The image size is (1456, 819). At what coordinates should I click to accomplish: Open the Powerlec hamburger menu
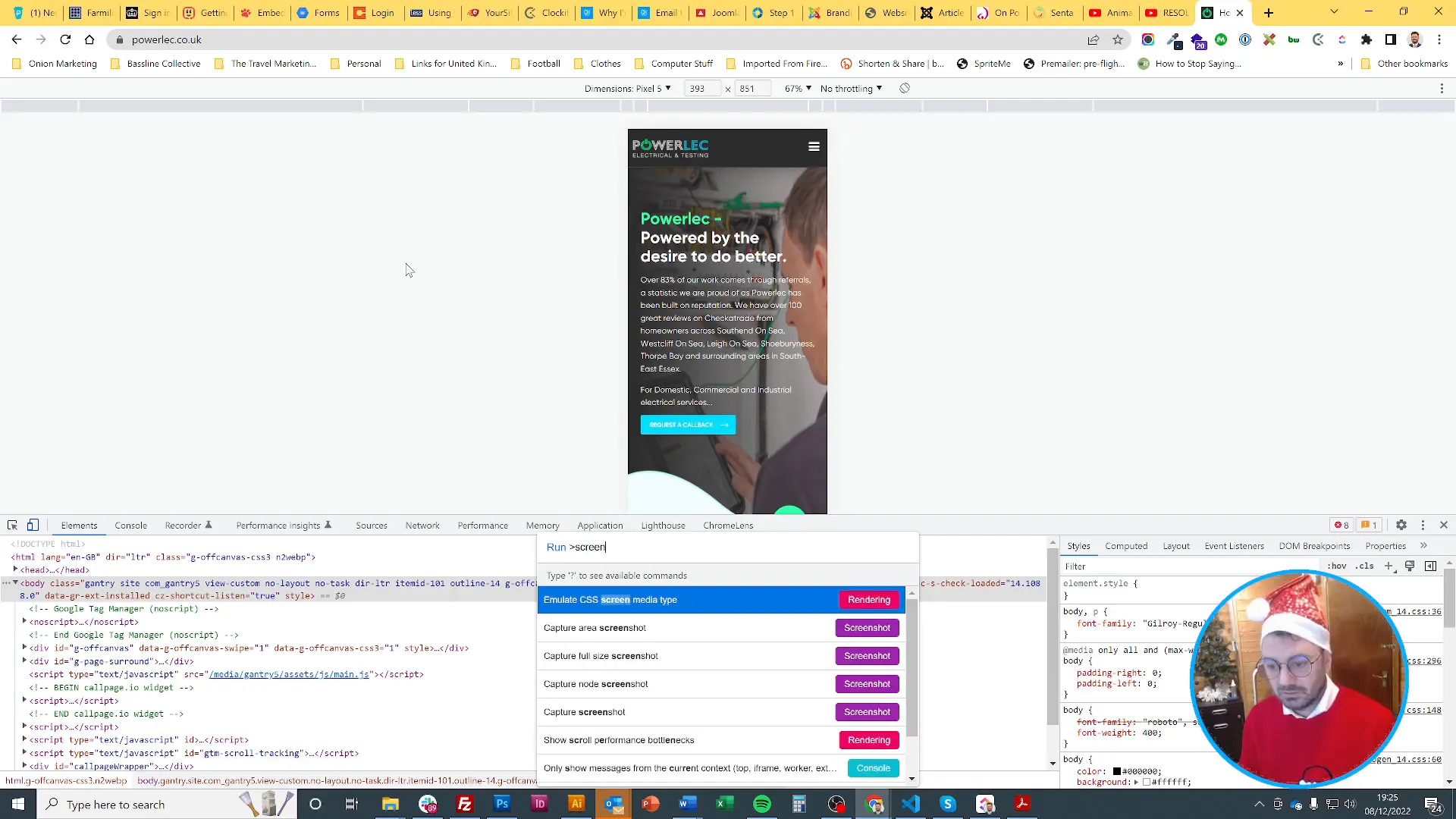(x=814, y=146)
